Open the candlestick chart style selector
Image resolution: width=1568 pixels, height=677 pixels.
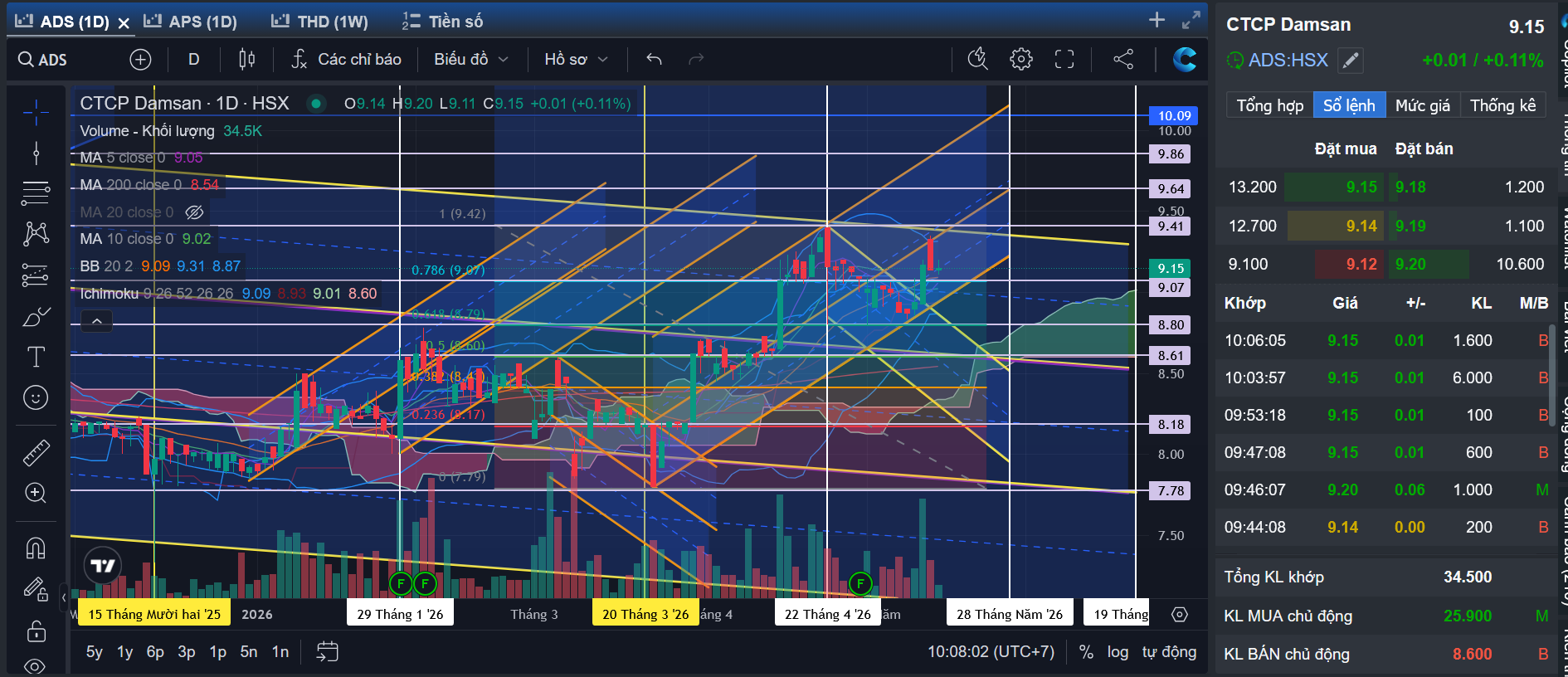pos(246,60)
